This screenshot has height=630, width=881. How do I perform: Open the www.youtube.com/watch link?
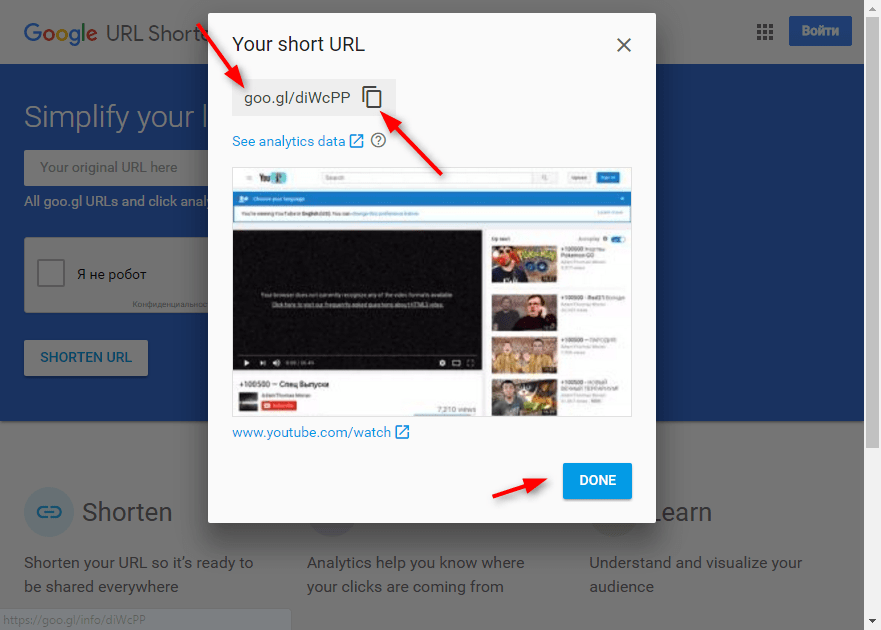click(x=311, y=432)
